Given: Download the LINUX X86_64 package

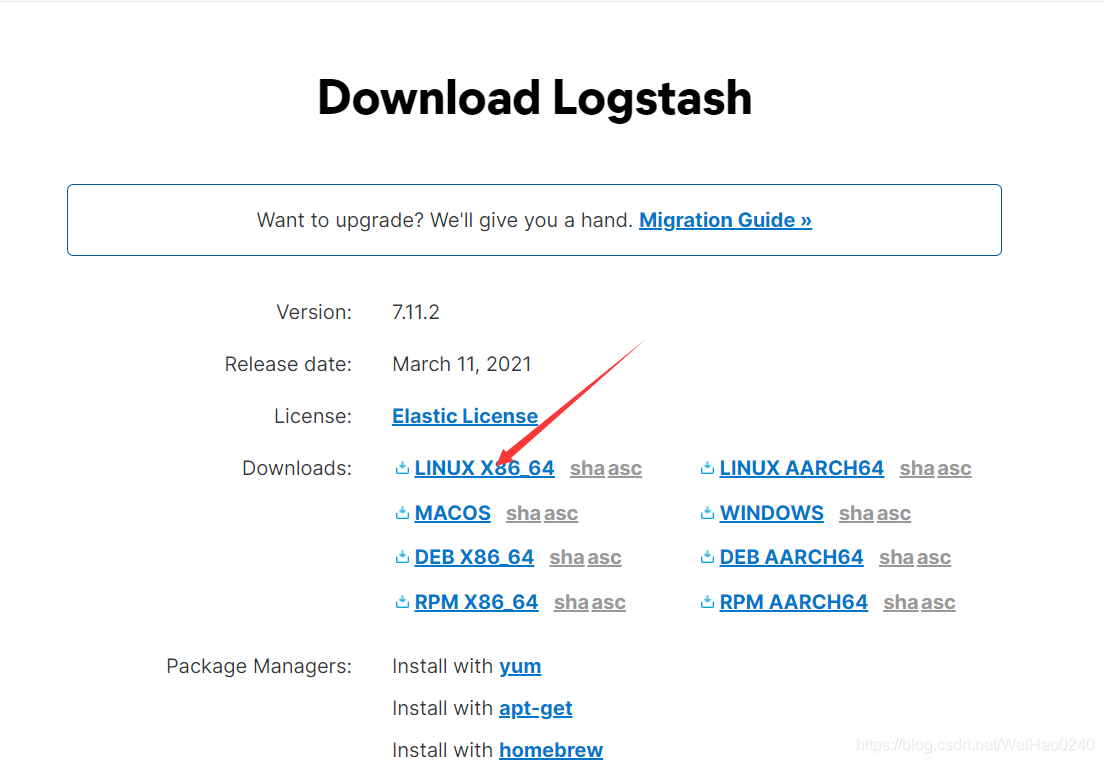Looking at the screenshot, I should 484,468.
